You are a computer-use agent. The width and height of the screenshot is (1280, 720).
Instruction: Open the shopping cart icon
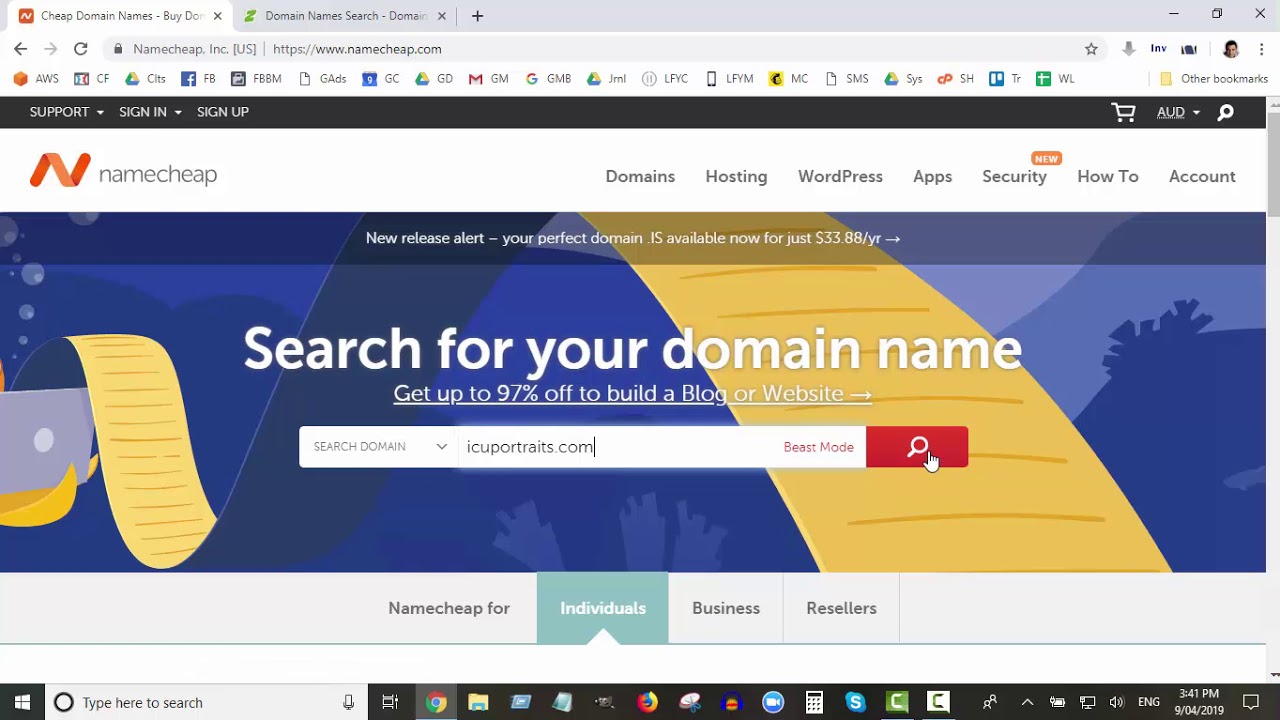pyautogui.click(x=1124, y=112)
